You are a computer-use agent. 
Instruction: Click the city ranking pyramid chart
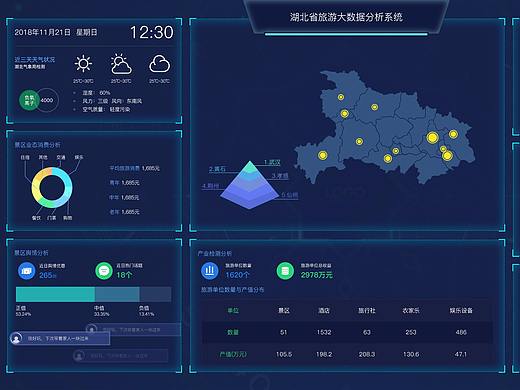coord(250,185)
